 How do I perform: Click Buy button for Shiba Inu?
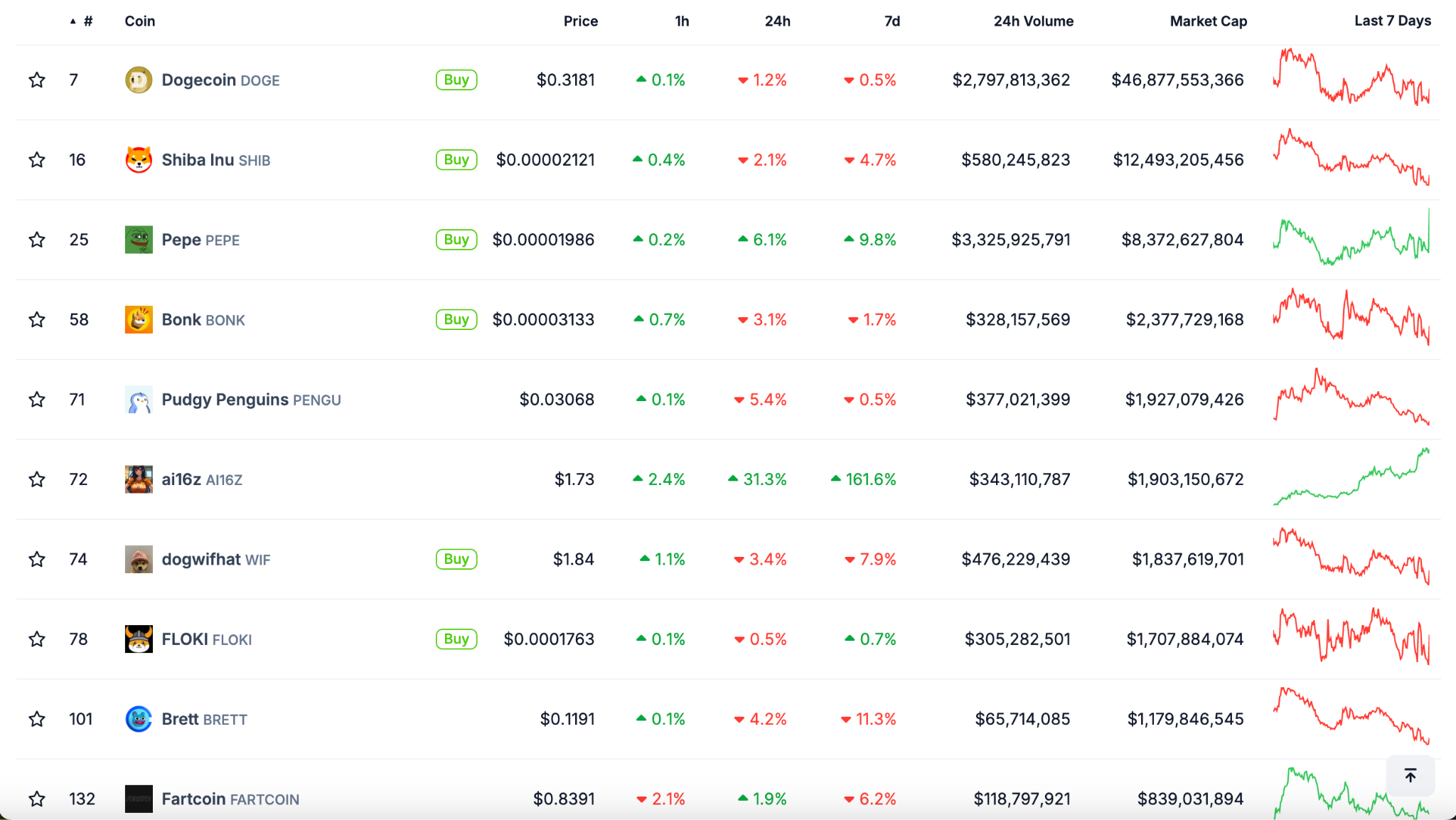456,160
